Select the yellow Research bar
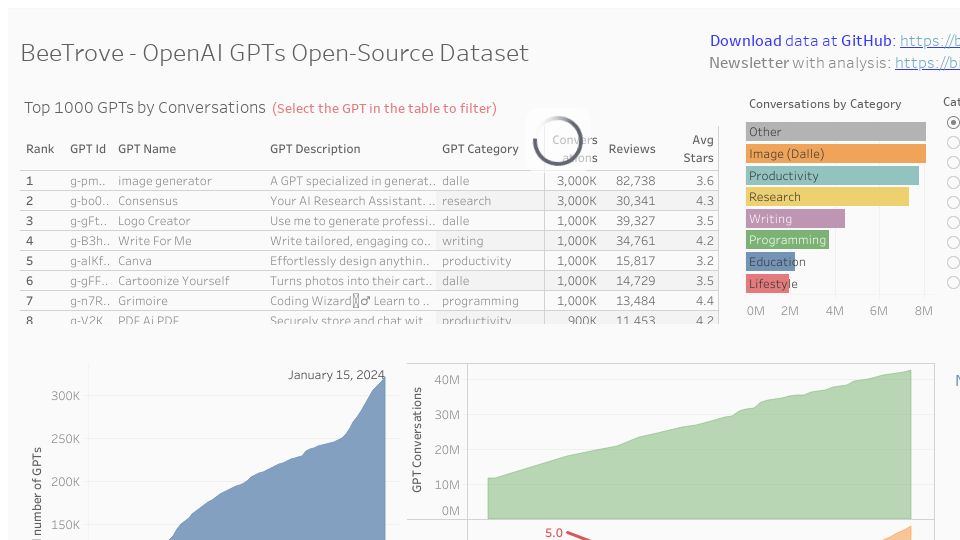This screenshot has height=540, width=960. point(827,197)
